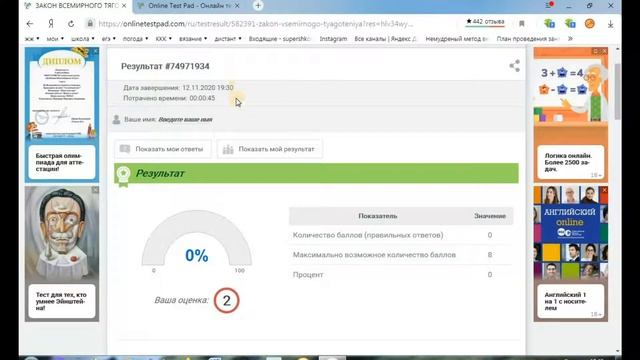Viewport: 640px width, 360px height.
Task: Open the Все каналы Яндекс bookmark
Action: (386, 39)
